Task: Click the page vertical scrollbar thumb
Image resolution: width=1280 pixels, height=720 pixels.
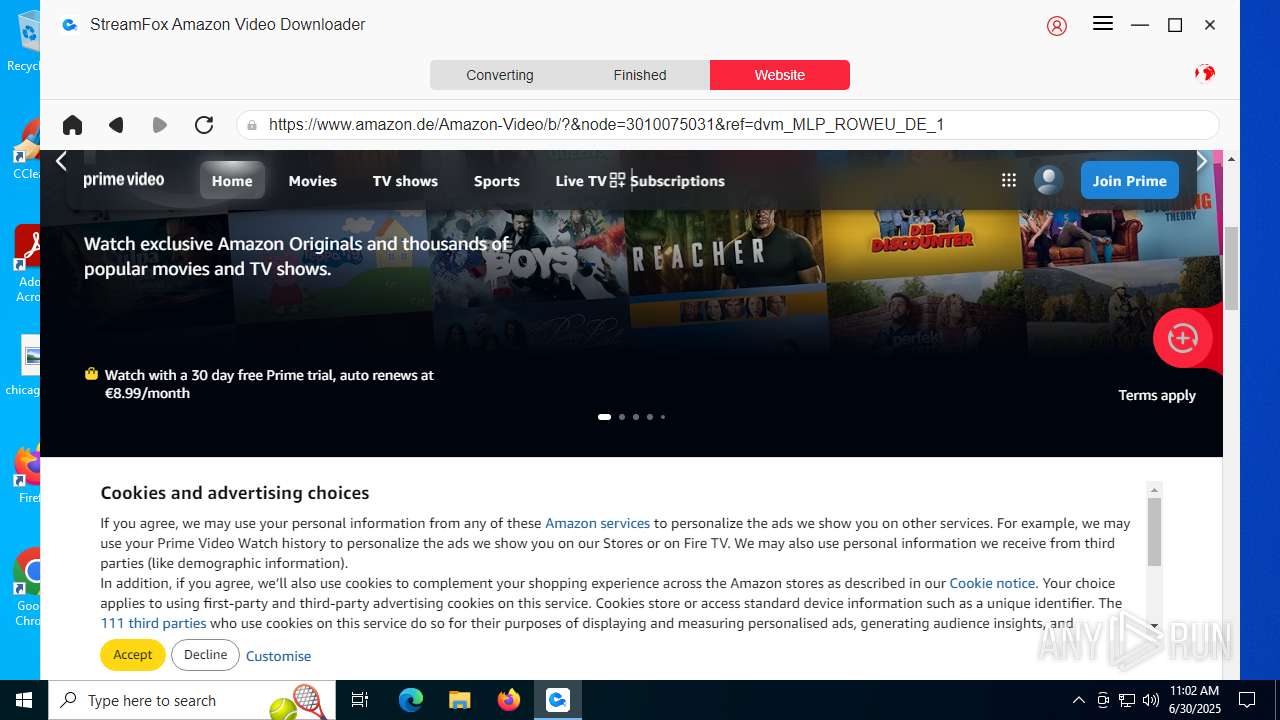Action: pos(1231,268)
